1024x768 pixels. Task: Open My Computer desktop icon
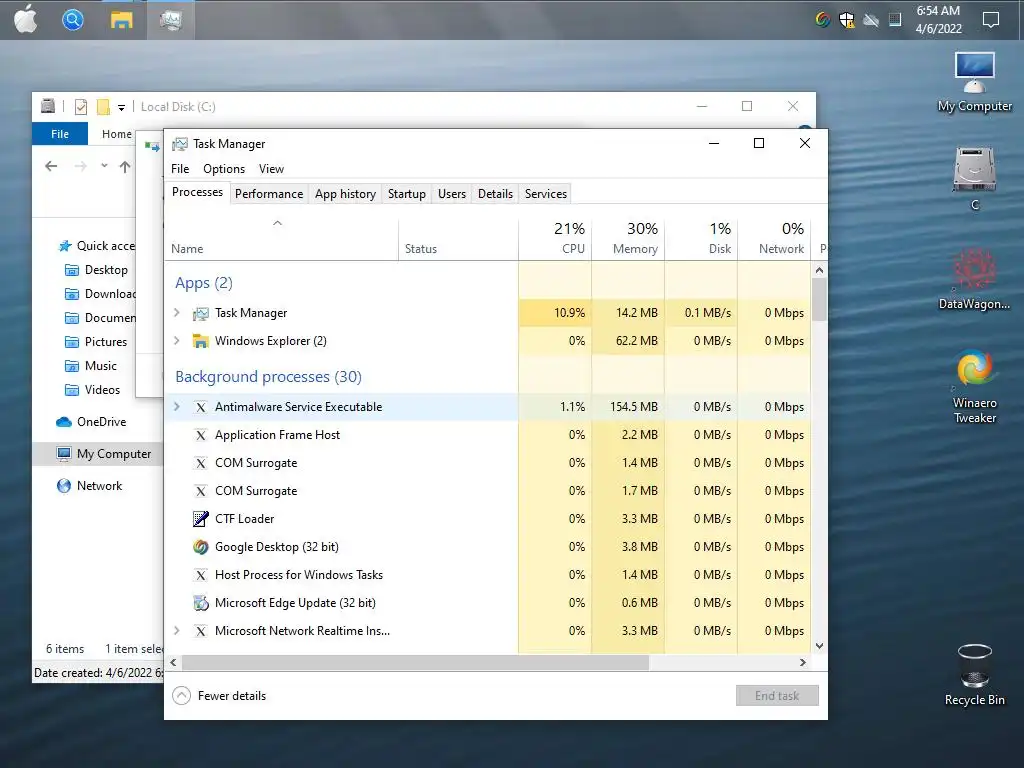tap(974, 82)
